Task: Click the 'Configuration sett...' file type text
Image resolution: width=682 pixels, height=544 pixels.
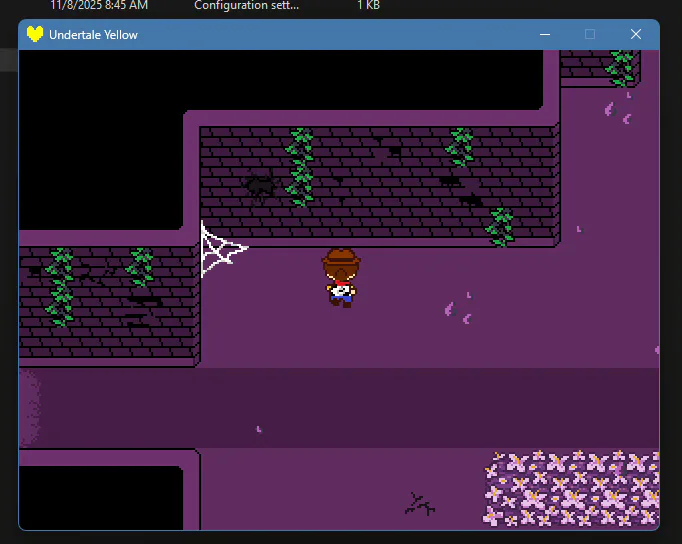Action: click(246, 5)
